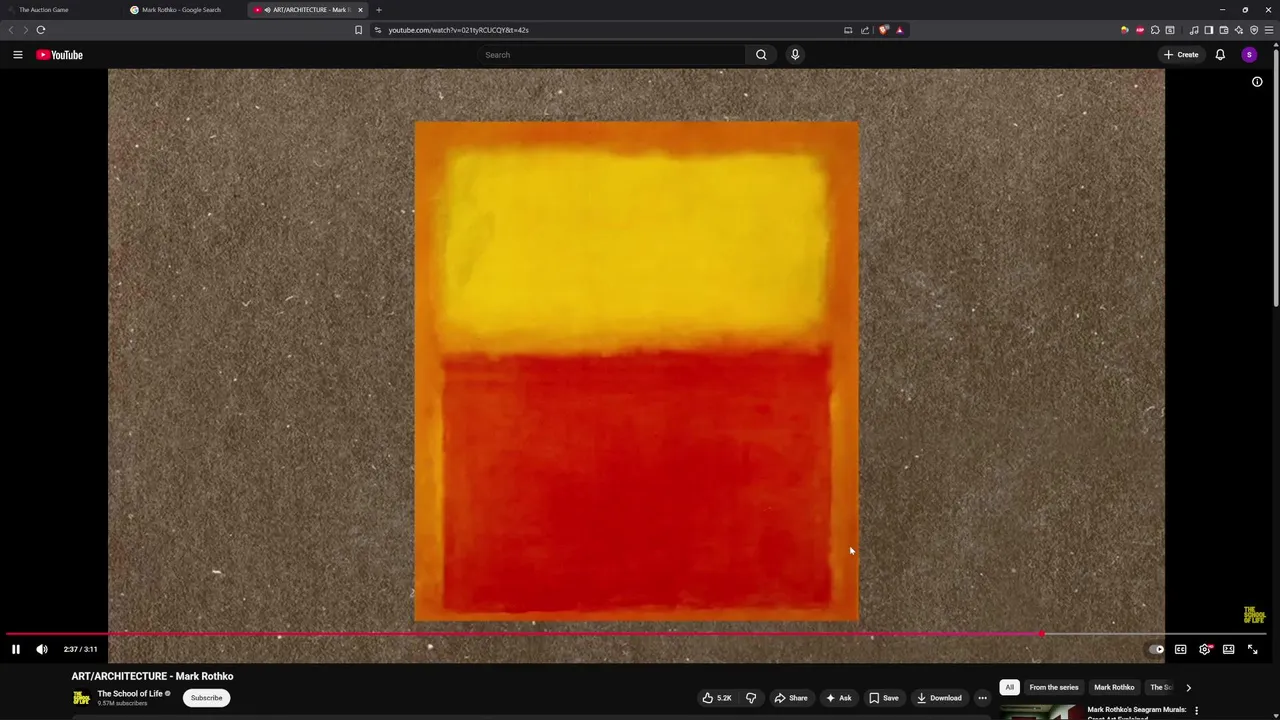Toggle autoplay switch in player
This screenshot has height=720, width=1280.
tap(1156, 649)
